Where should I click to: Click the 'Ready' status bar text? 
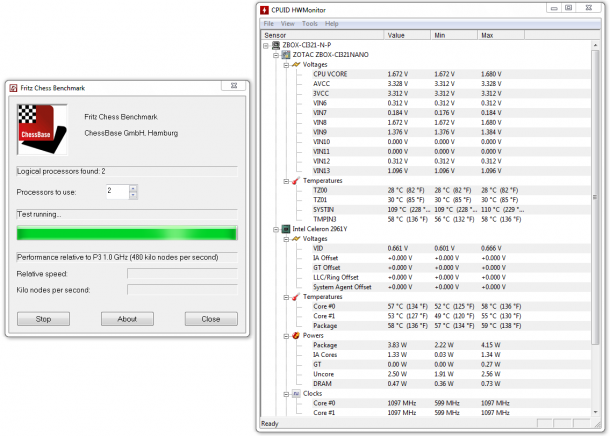click(270, 424)
